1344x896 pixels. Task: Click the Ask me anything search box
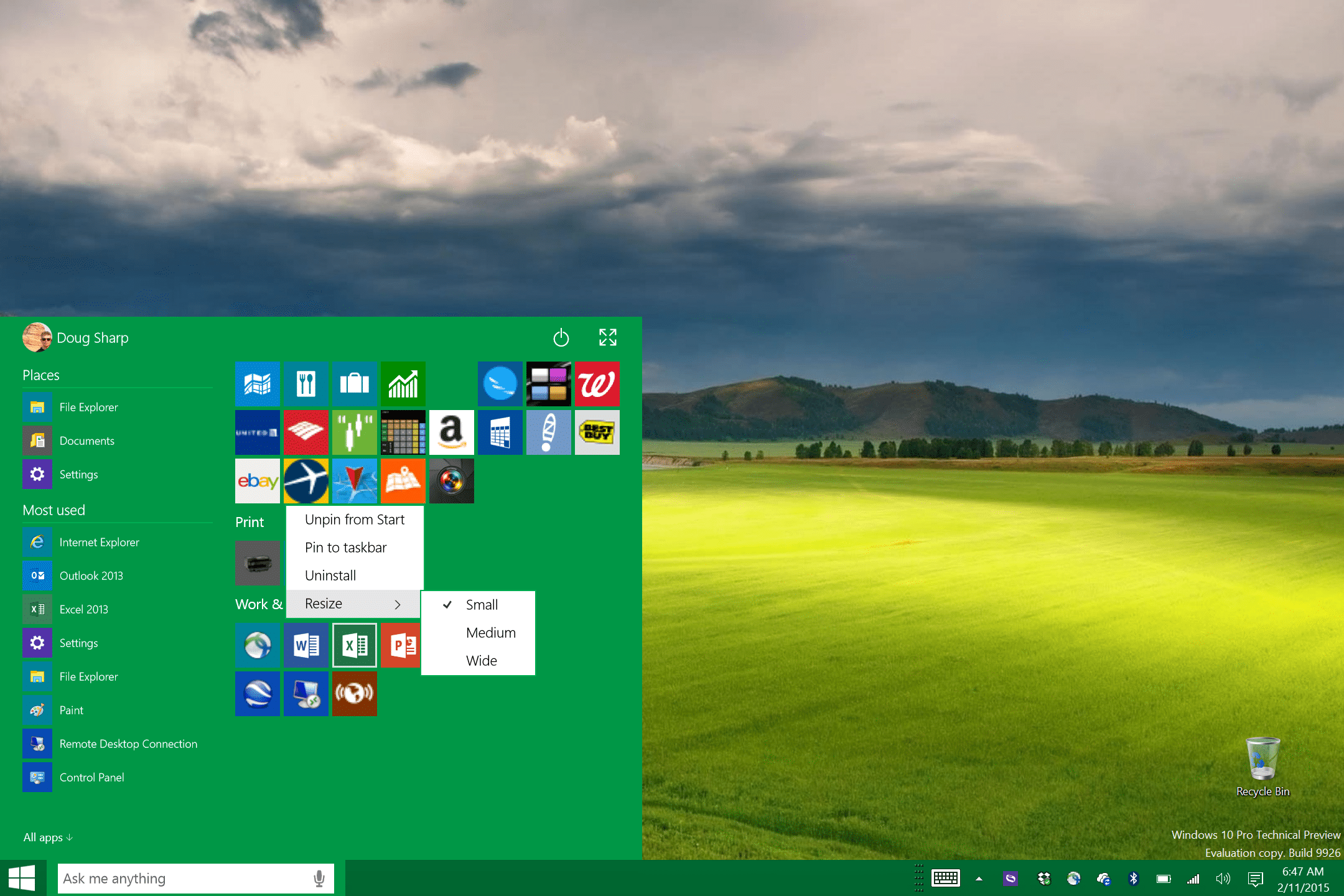click(x=195, y=879)
